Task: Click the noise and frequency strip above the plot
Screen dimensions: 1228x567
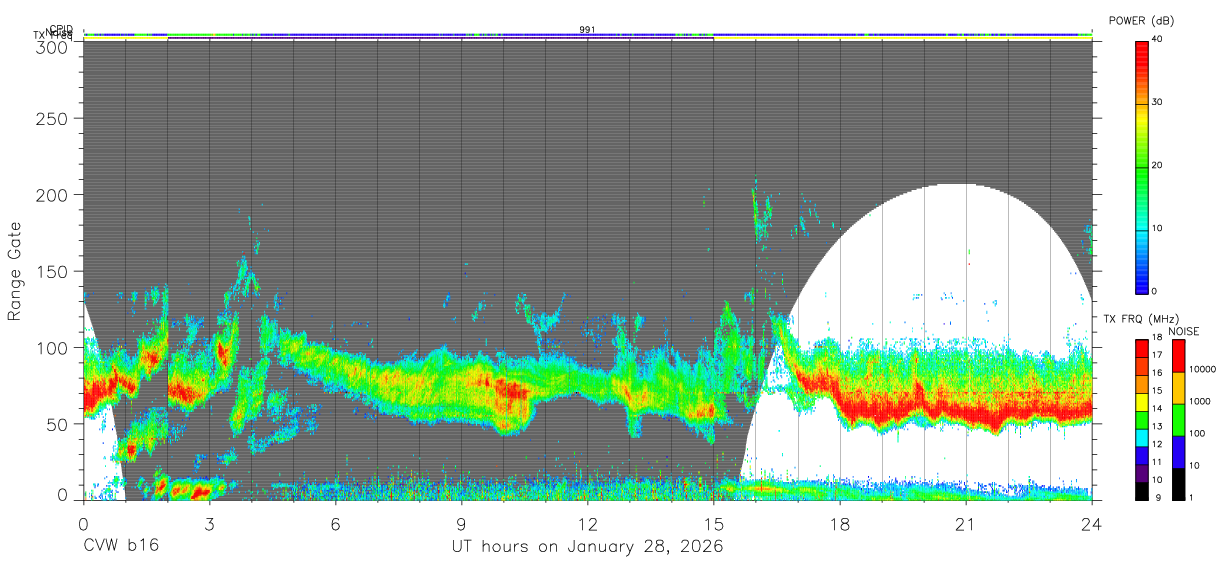Action: tap(587, 36)
